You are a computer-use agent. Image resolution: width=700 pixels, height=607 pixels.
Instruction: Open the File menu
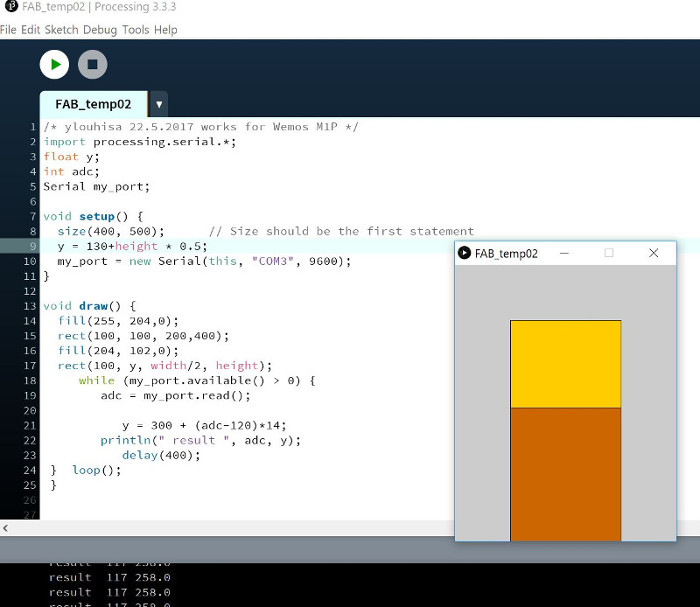[8, 30]
